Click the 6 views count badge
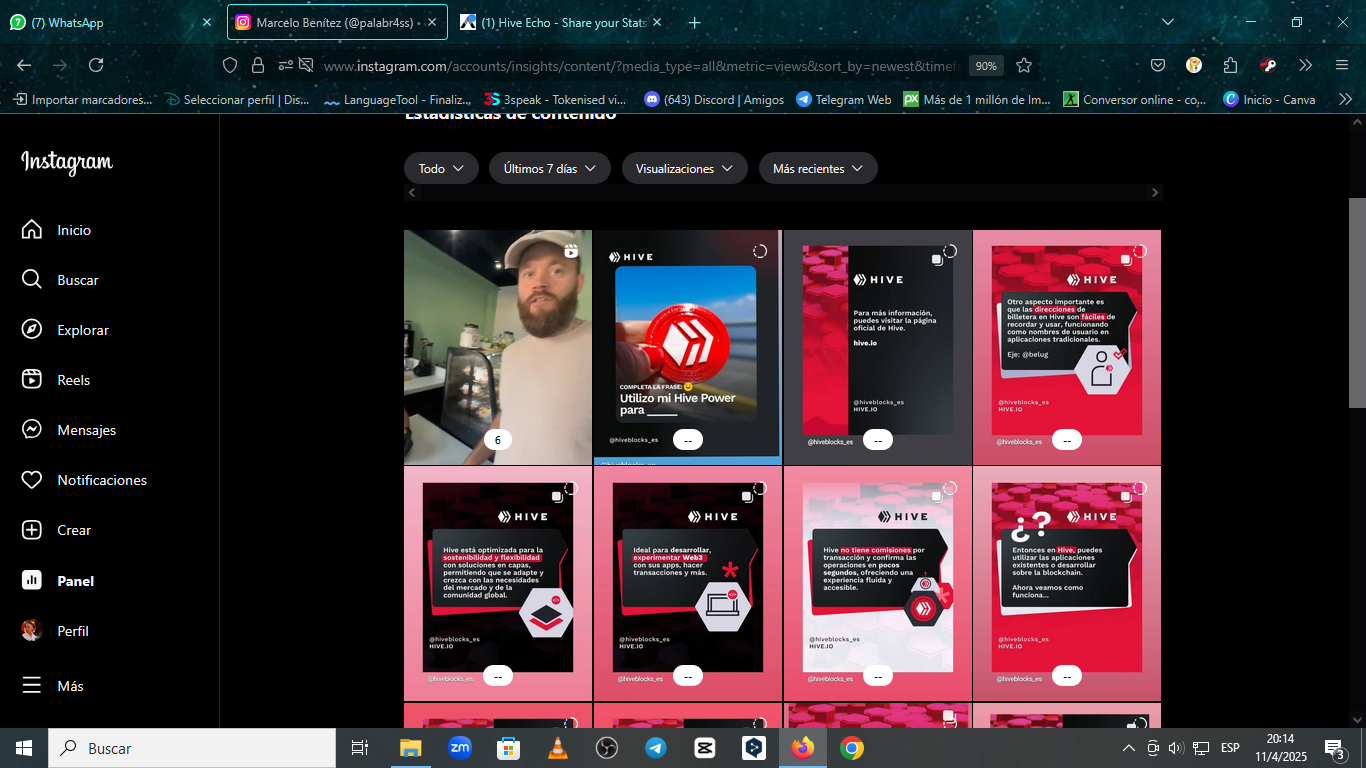The image size is (1366, 768). coord(498,439)
